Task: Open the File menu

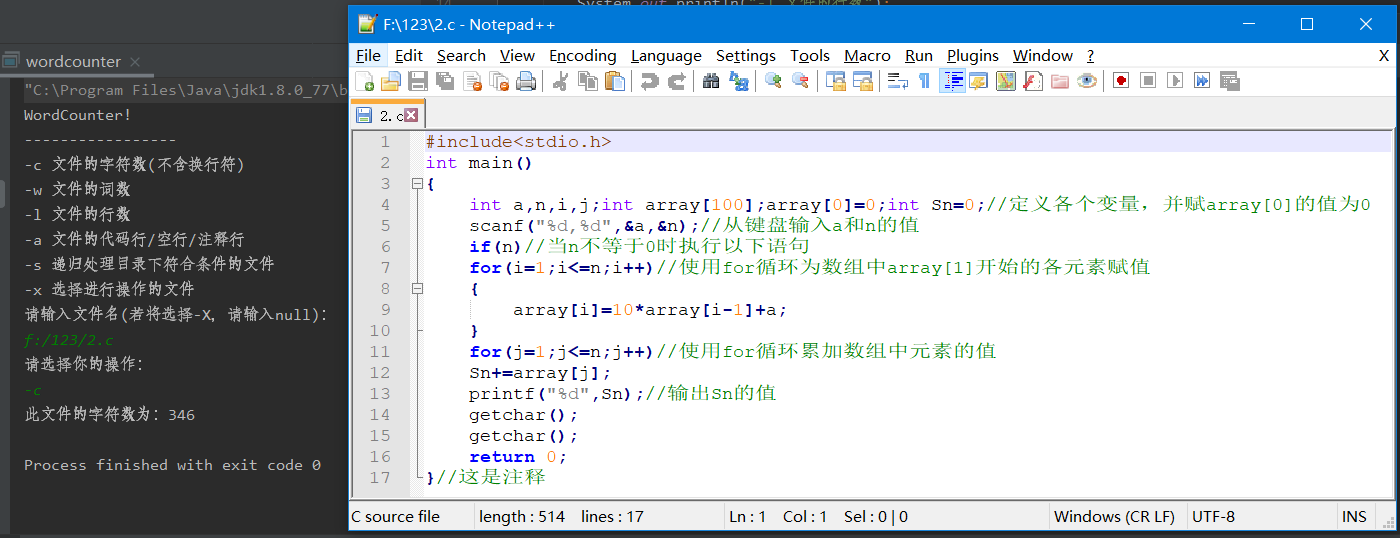Action: pos(368,56)
